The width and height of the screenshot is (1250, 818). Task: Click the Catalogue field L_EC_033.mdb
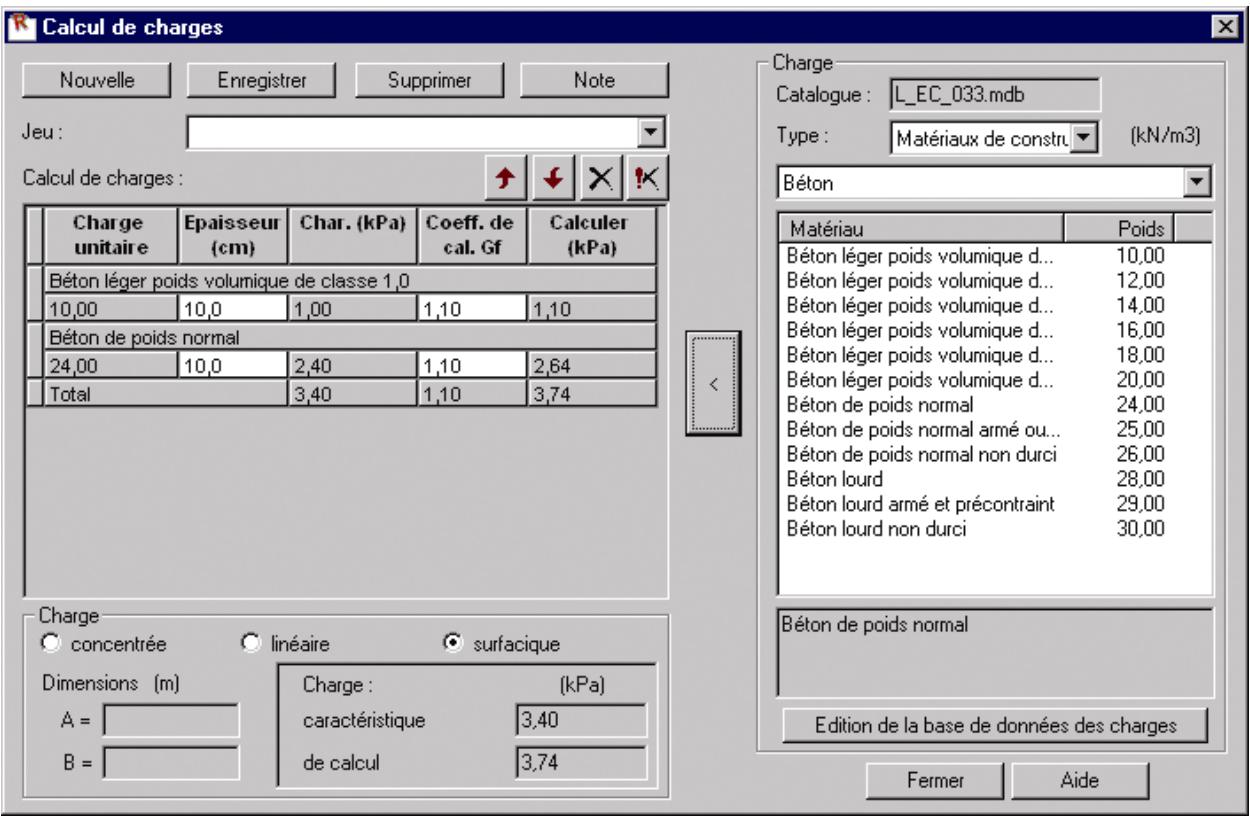point(995,94)
